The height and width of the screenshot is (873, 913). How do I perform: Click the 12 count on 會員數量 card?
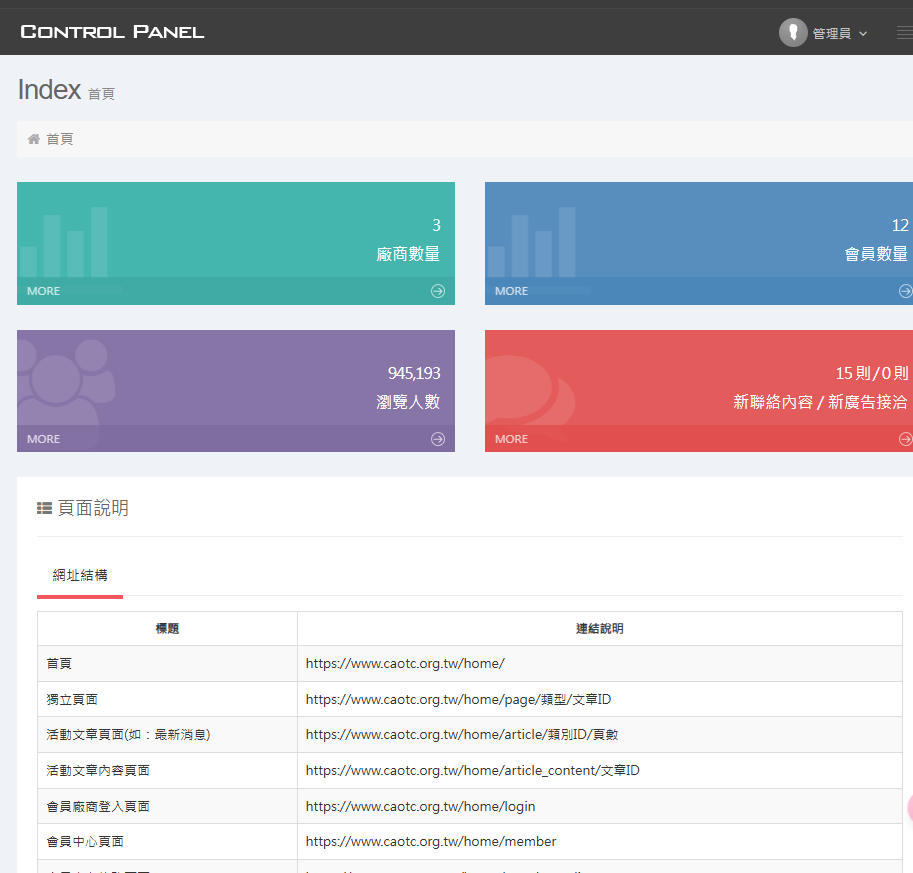(x=900, y=225)
